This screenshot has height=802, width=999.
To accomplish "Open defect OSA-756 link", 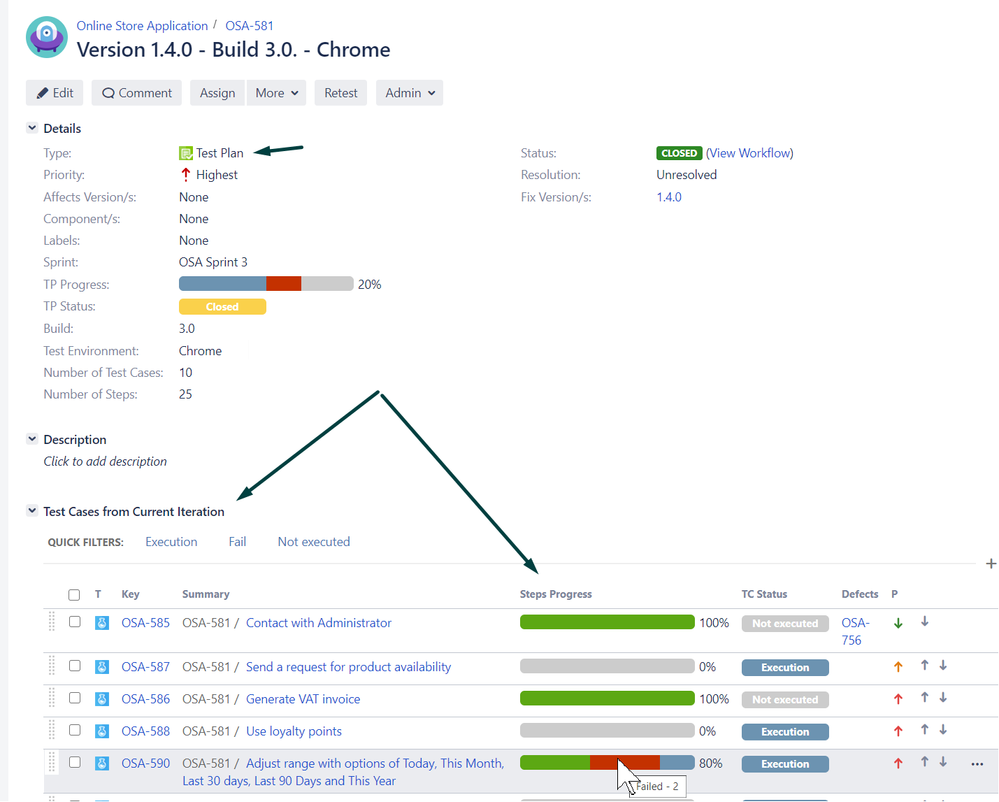I will tap(855, 631).
